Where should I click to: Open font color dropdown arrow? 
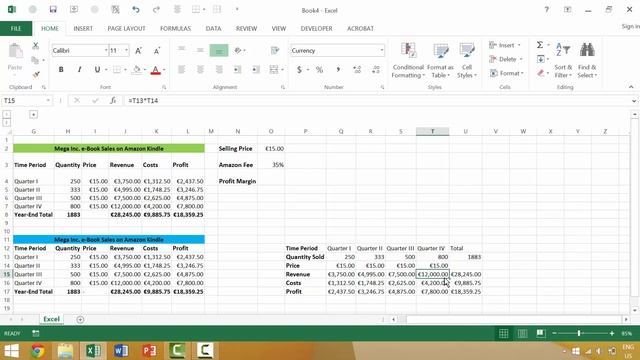click(164, 70)
